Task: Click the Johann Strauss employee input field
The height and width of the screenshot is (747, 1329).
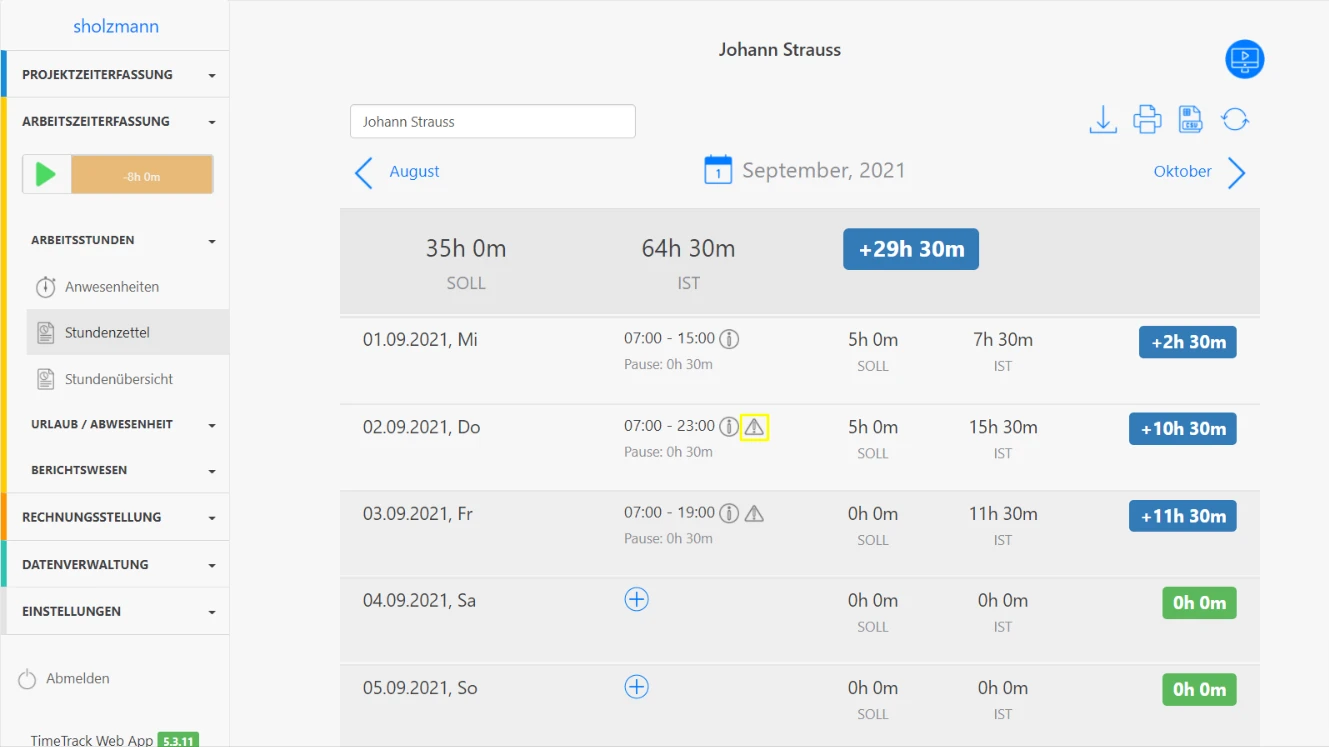Action: pyautogui.click(x=492, y=122)
